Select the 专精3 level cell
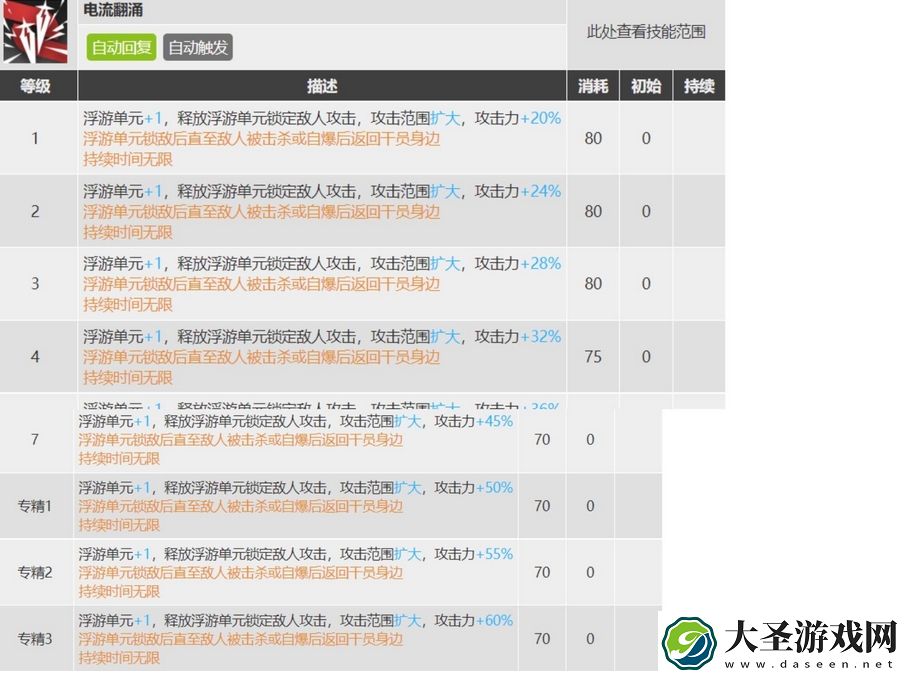This screenshot has height=676, width=908. pos(35,639)
